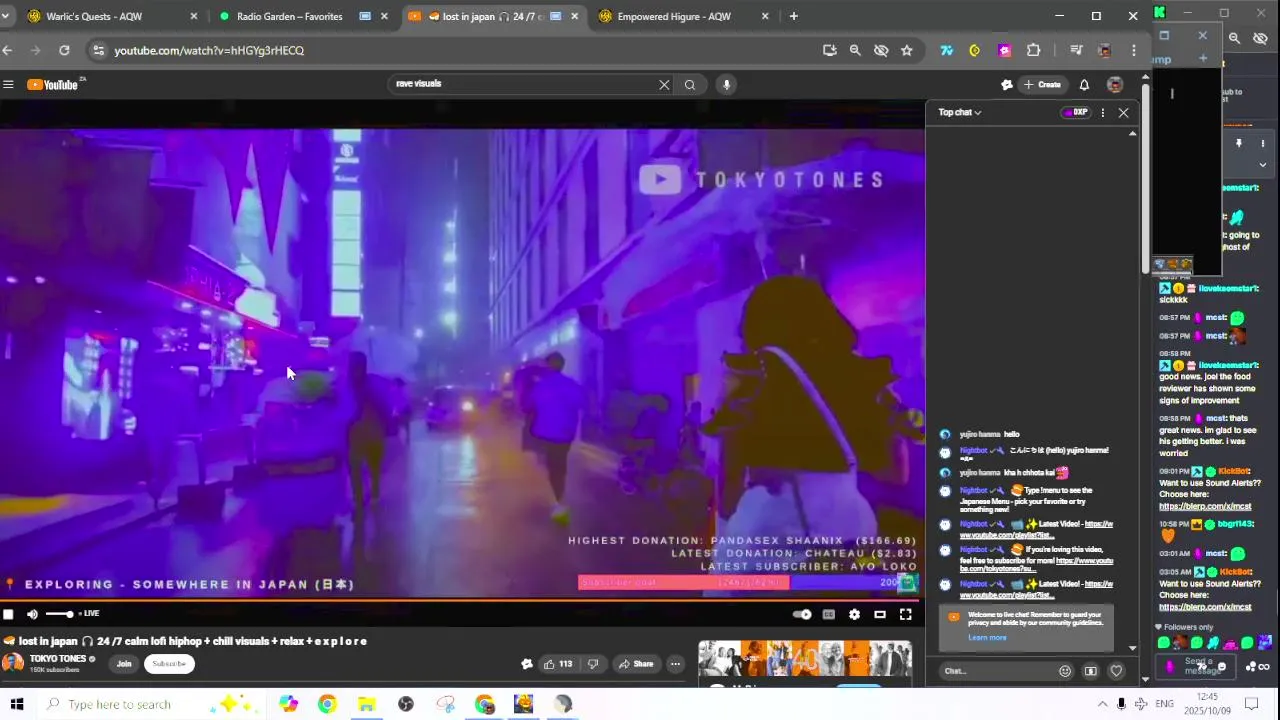The width and height of the screenshot is (1280, 720).
Task: Start voice search with the microphone
Action: tap(727, 85)
